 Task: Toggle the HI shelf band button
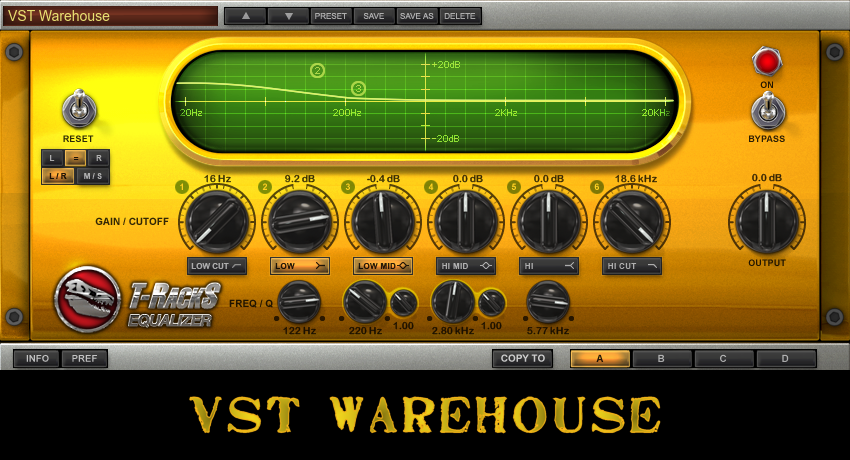549,266
